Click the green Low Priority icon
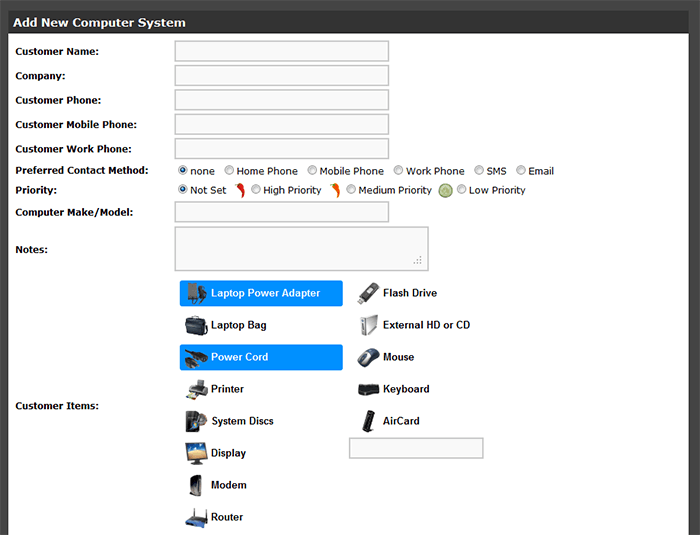The image size is (700, 535). [x=445, y=191]
